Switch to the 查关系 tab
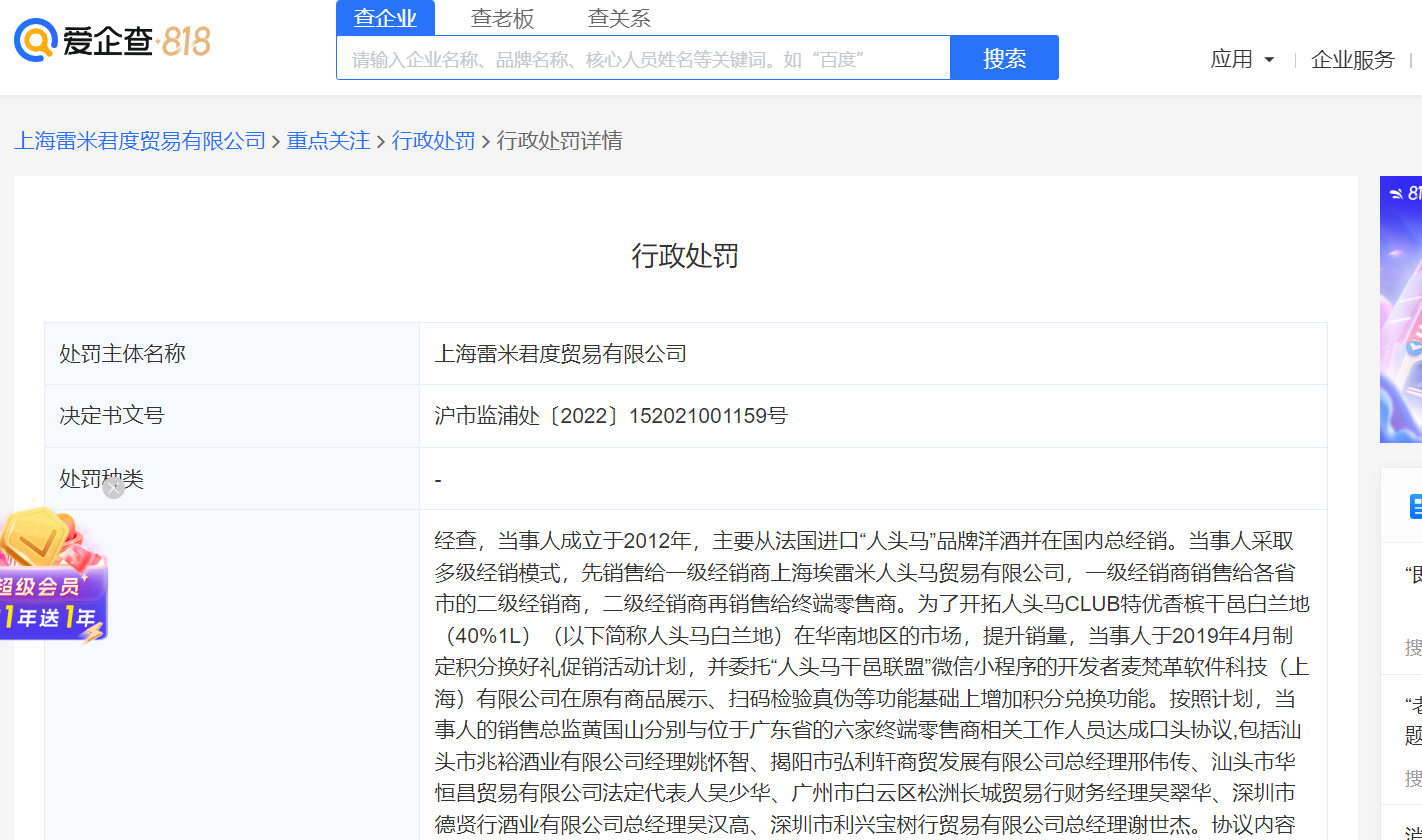 tap(619, 18)
